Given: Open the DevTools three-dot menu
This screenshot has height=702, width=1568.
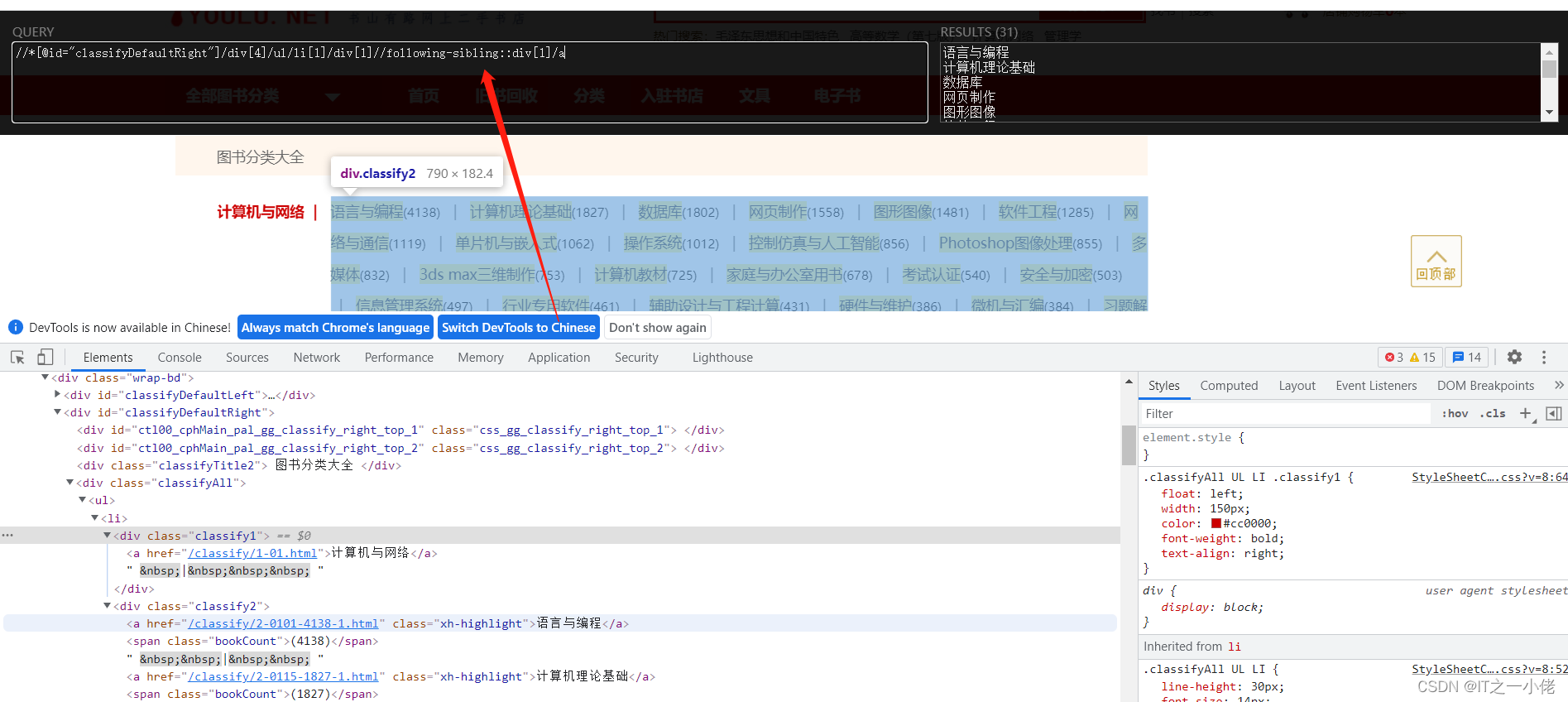Looking at the screenshot, I should 1544,357.
